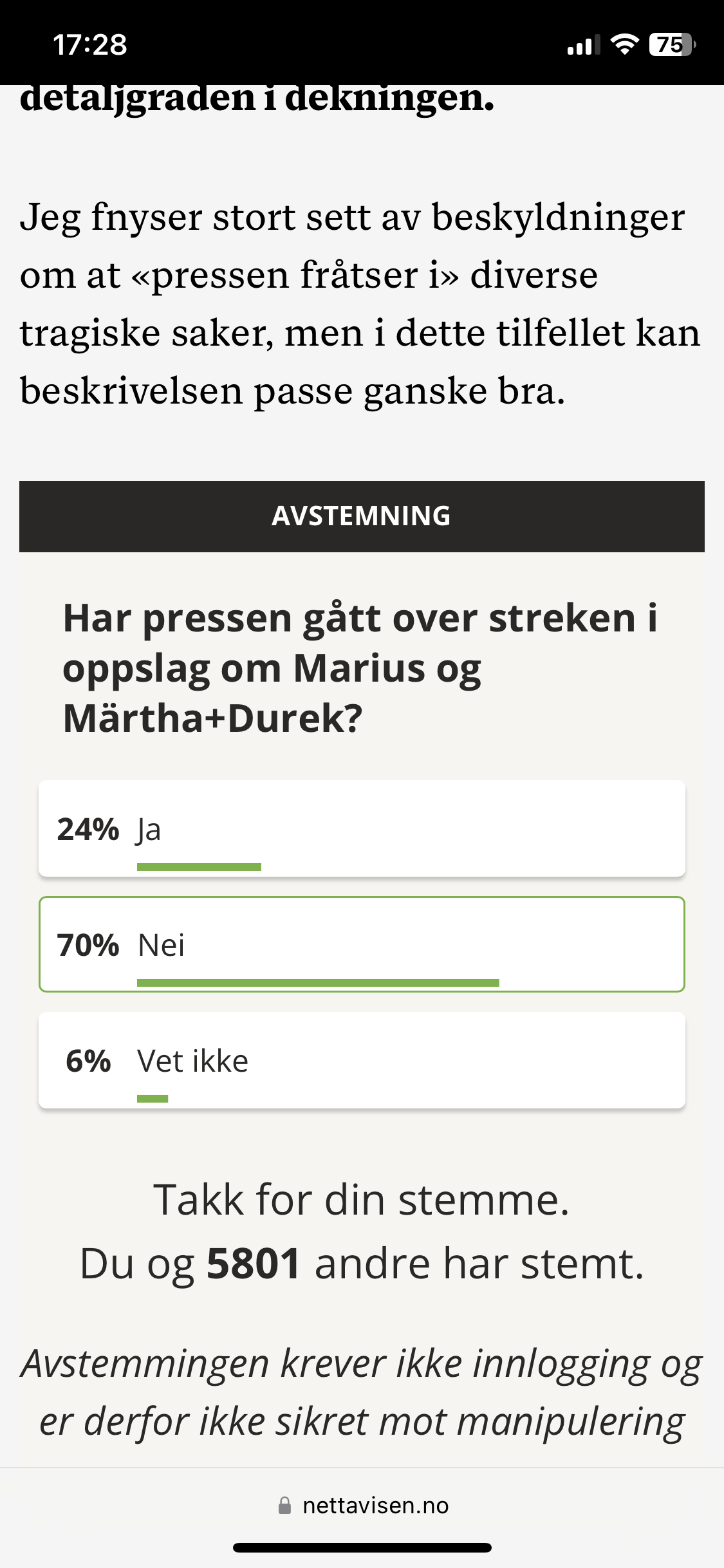Tap the manipulering disclaimer text
Image resolution: width=724 pixels, height=1568 pixels.
click(x=362, y=1393)
